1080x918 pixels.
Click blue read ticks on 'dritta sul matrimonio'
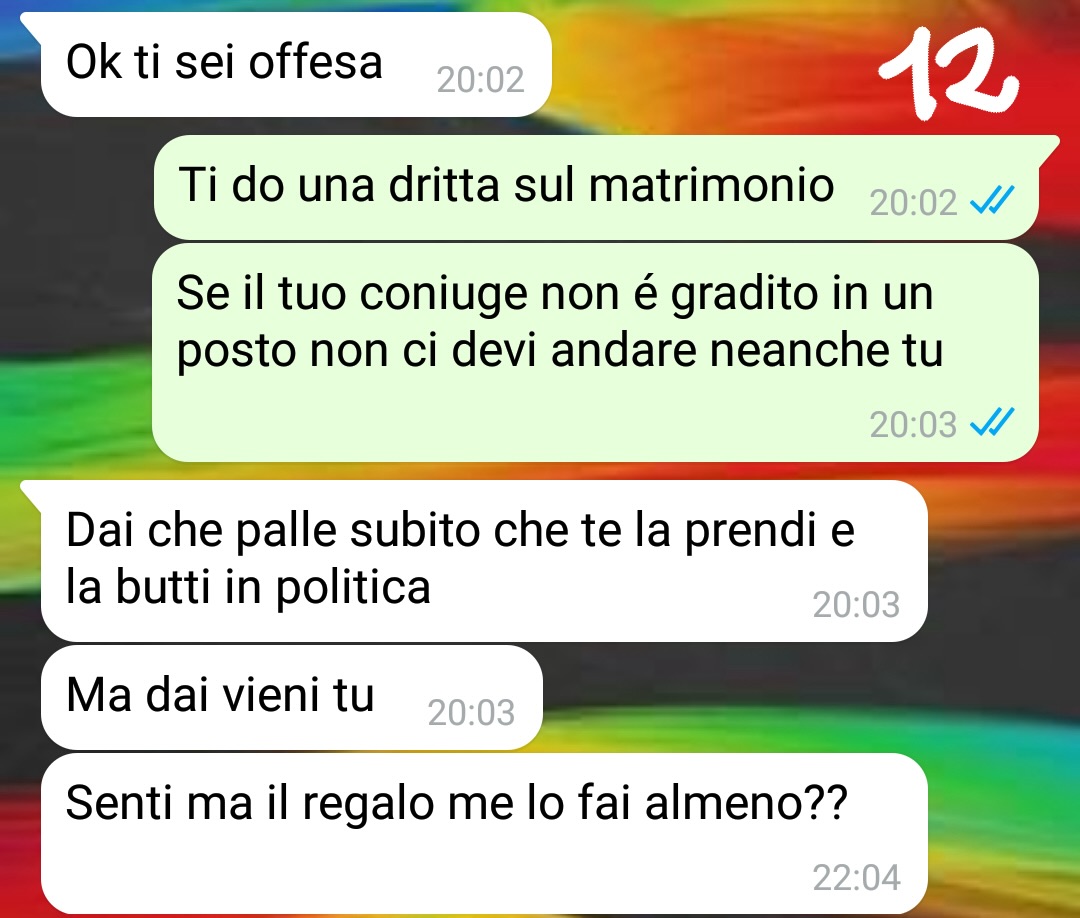pos(992,200)
